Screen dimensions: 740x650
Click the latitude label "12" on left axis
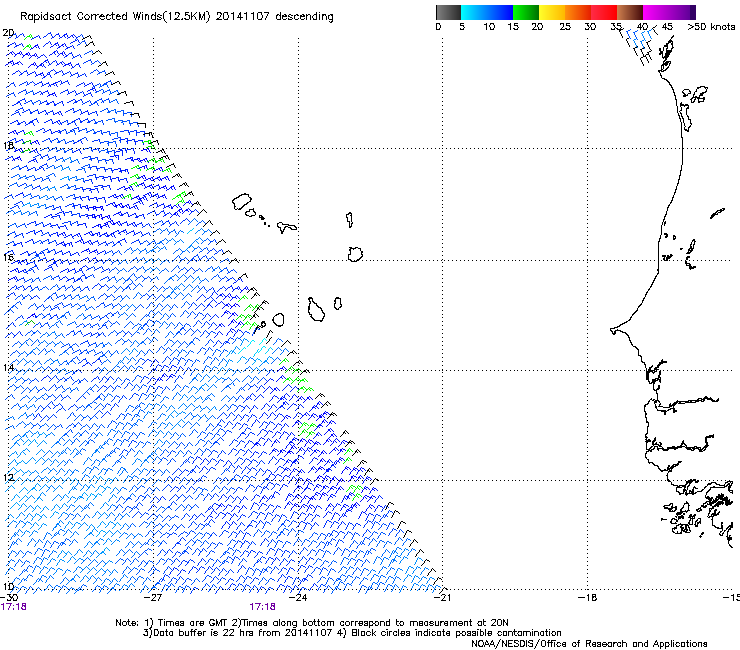(x=8, y=477)
